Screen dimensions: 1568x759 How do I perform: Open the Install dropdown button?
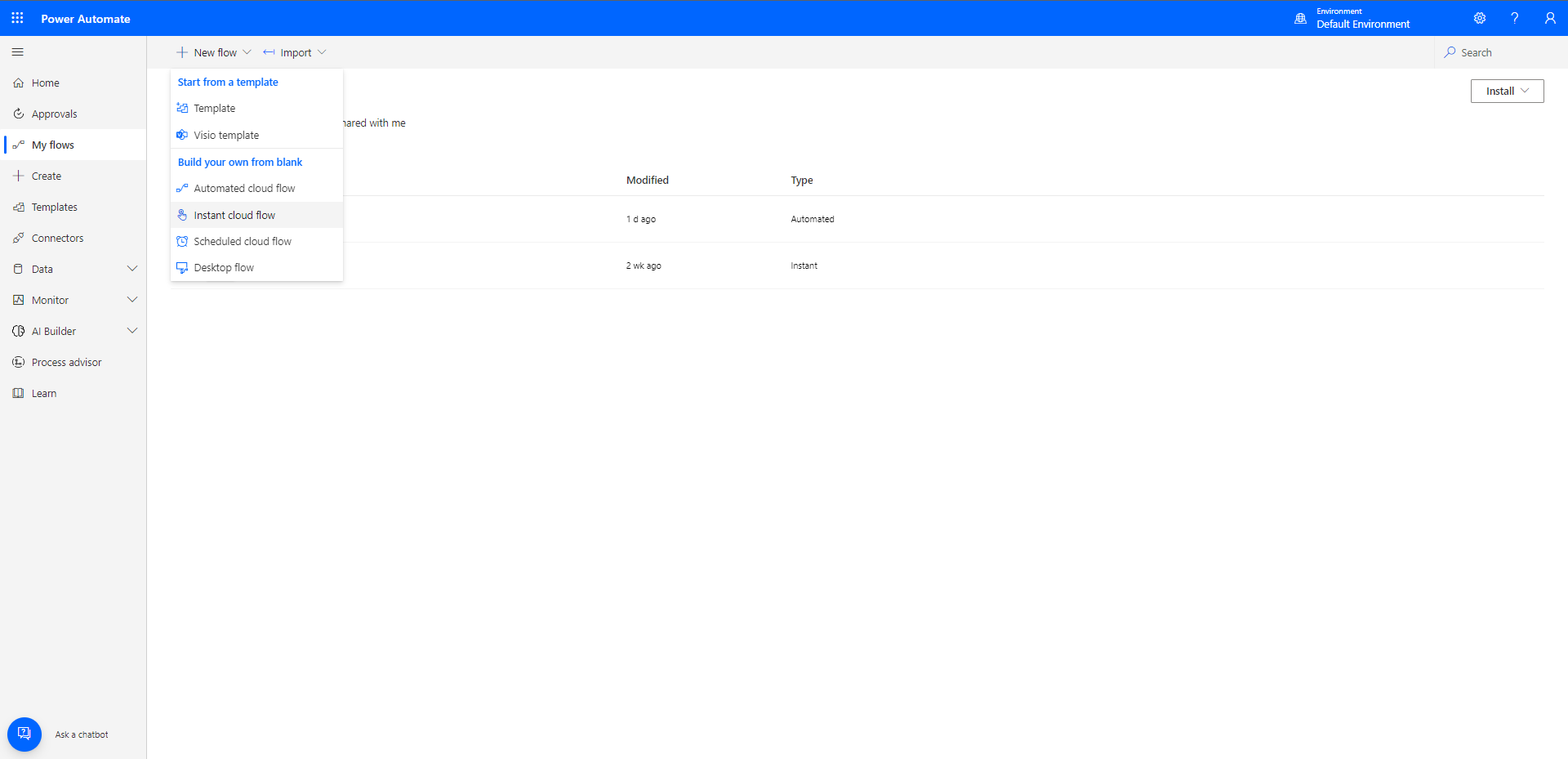1507,92
